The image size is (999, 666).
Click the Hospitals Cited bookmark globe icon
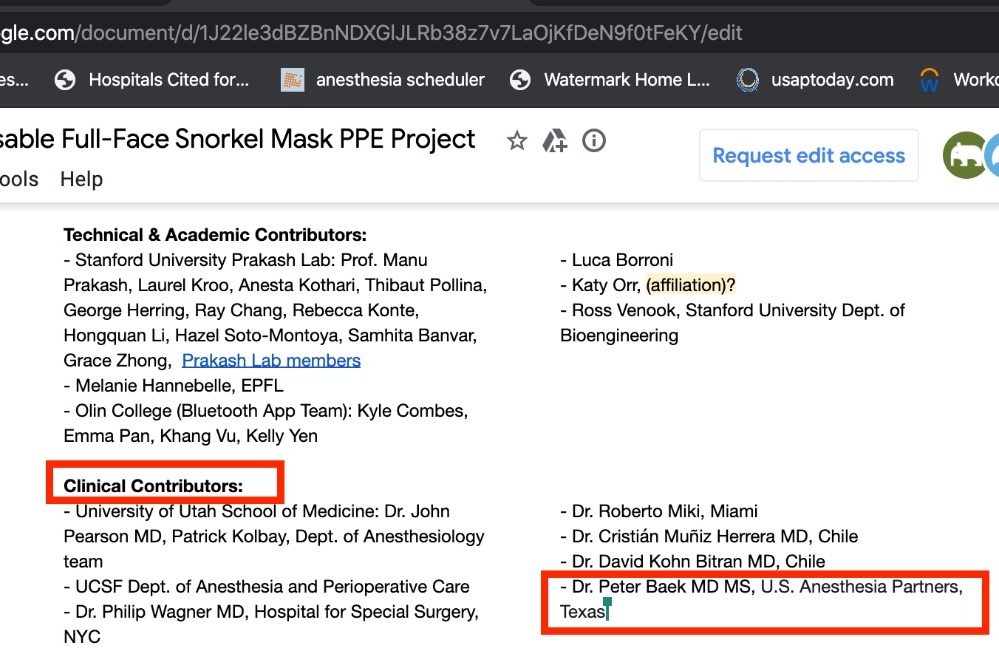pyautogui.click(x=65, y=80)
